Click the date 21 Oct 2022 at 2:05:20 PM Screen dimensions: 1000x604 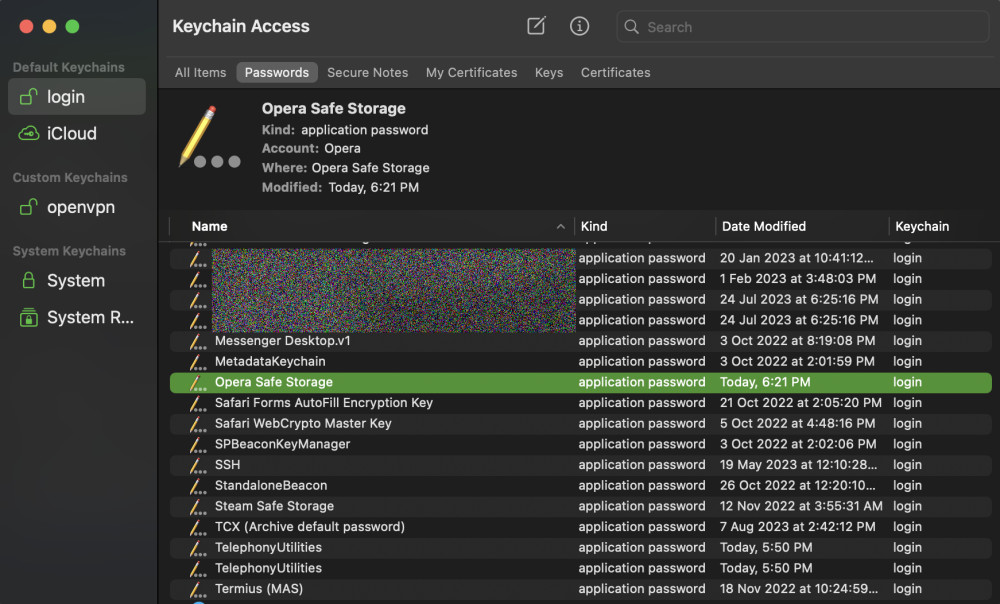tap(800, 403)
